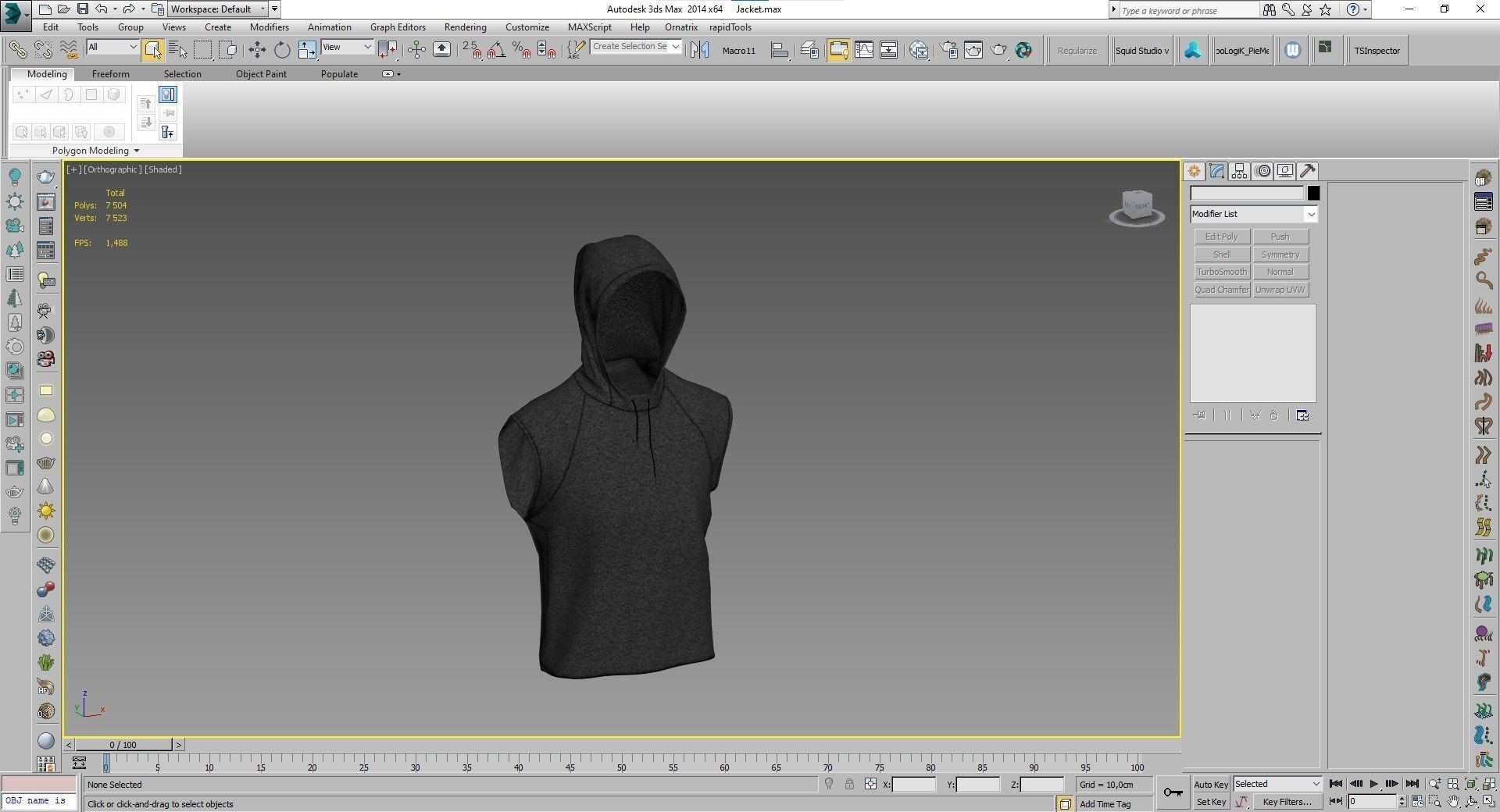The height and width of the screenshot is (812, 1500).
Task: Open Render Setup dialog
Action: point(948,51)
